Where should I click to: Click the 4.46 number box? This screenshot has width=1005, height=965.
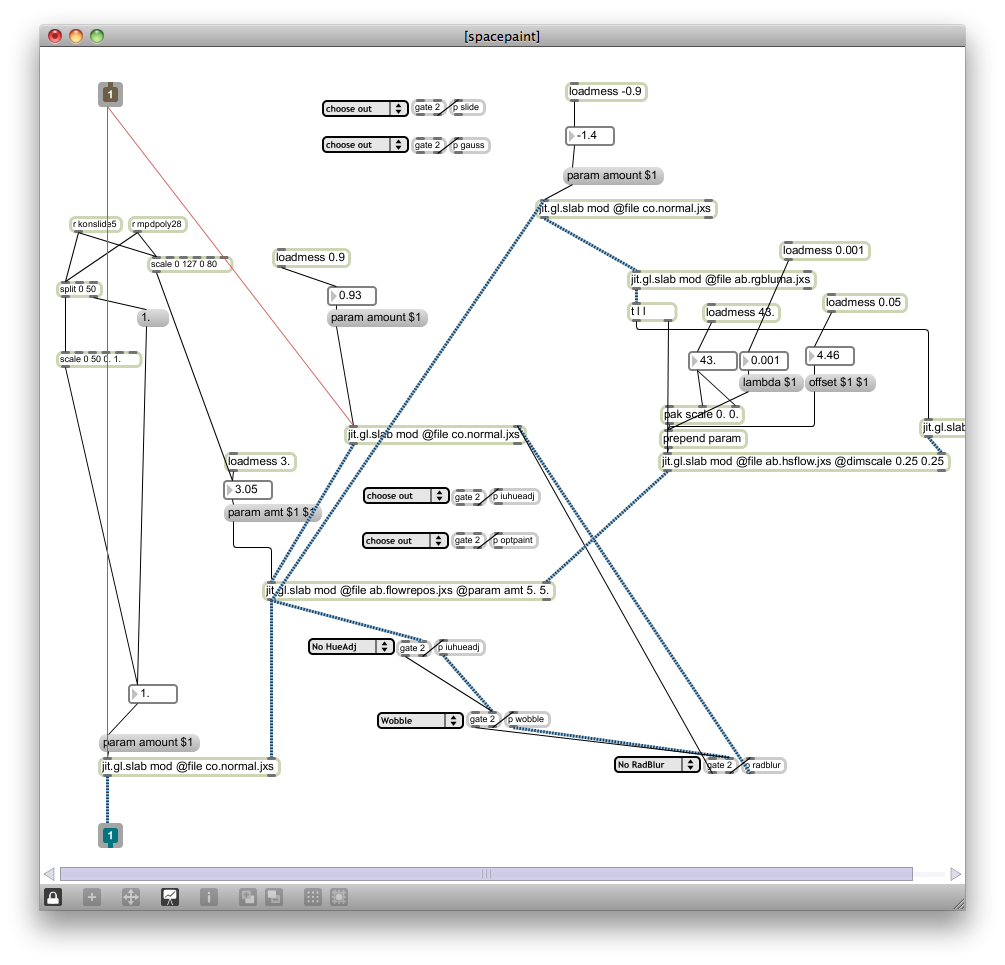[830, 356]
